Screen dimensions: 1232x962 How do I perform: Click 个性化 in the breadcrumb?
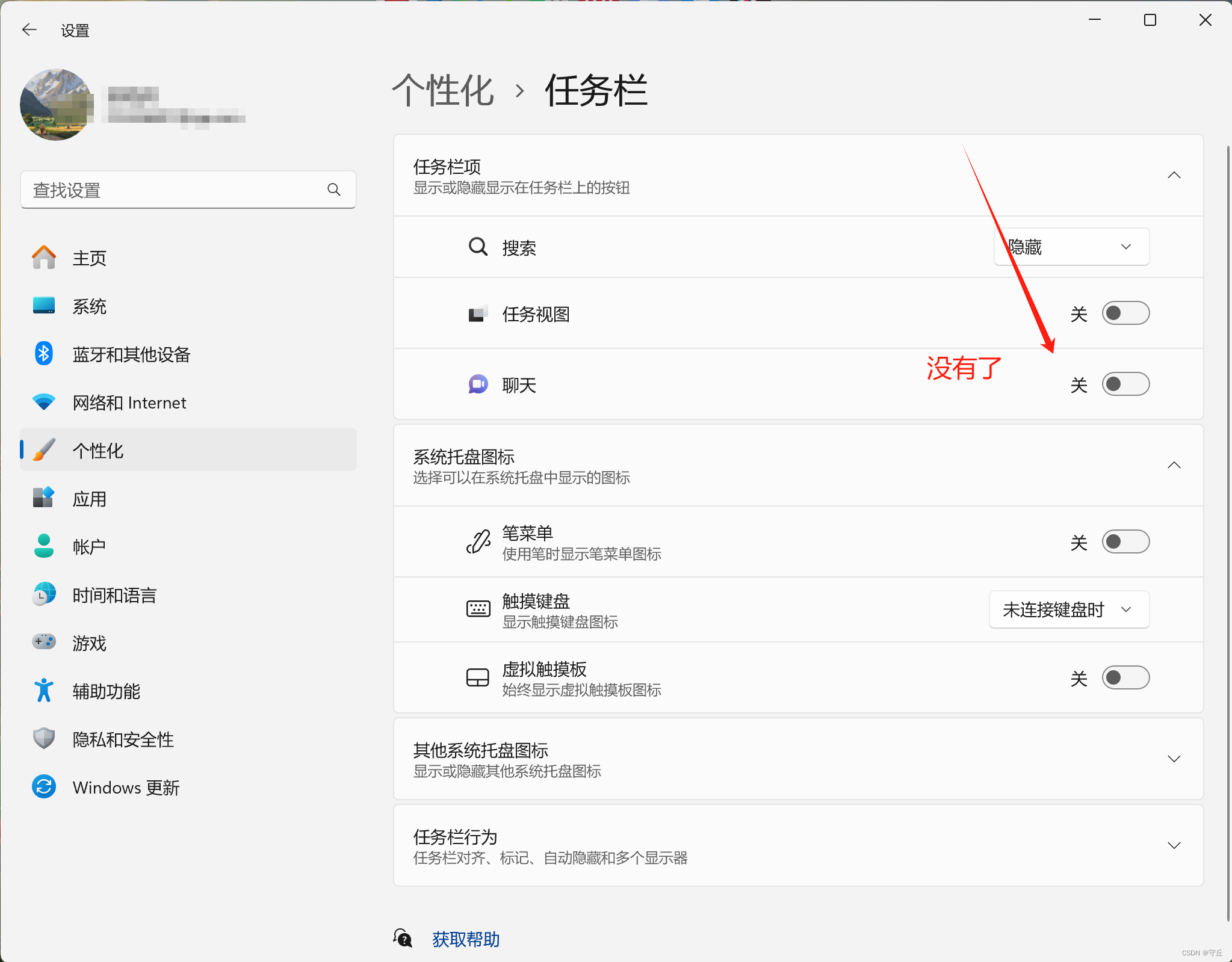[443, 91]
